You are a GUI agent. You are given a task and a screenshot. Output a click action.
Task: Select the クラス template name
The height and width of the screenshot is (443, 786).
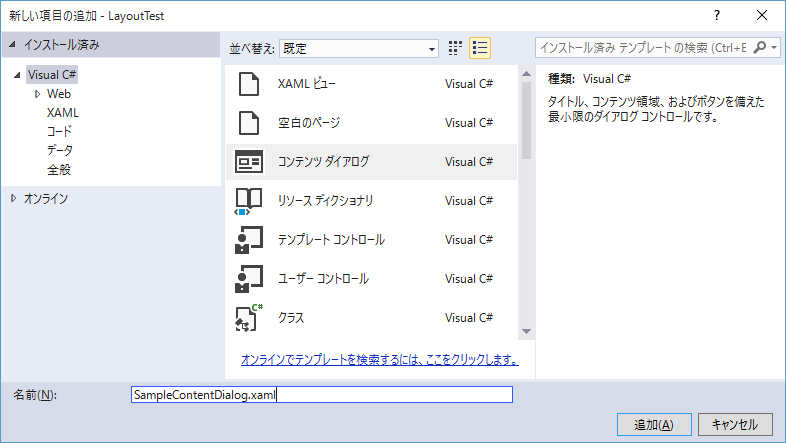(x=291, y=318)
